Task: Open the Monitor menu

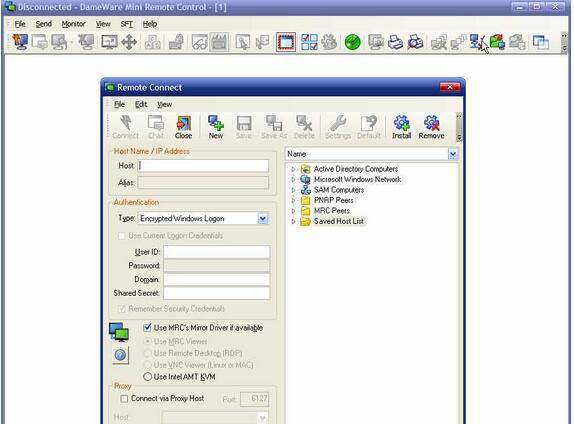Action: (x=73, y=24)
